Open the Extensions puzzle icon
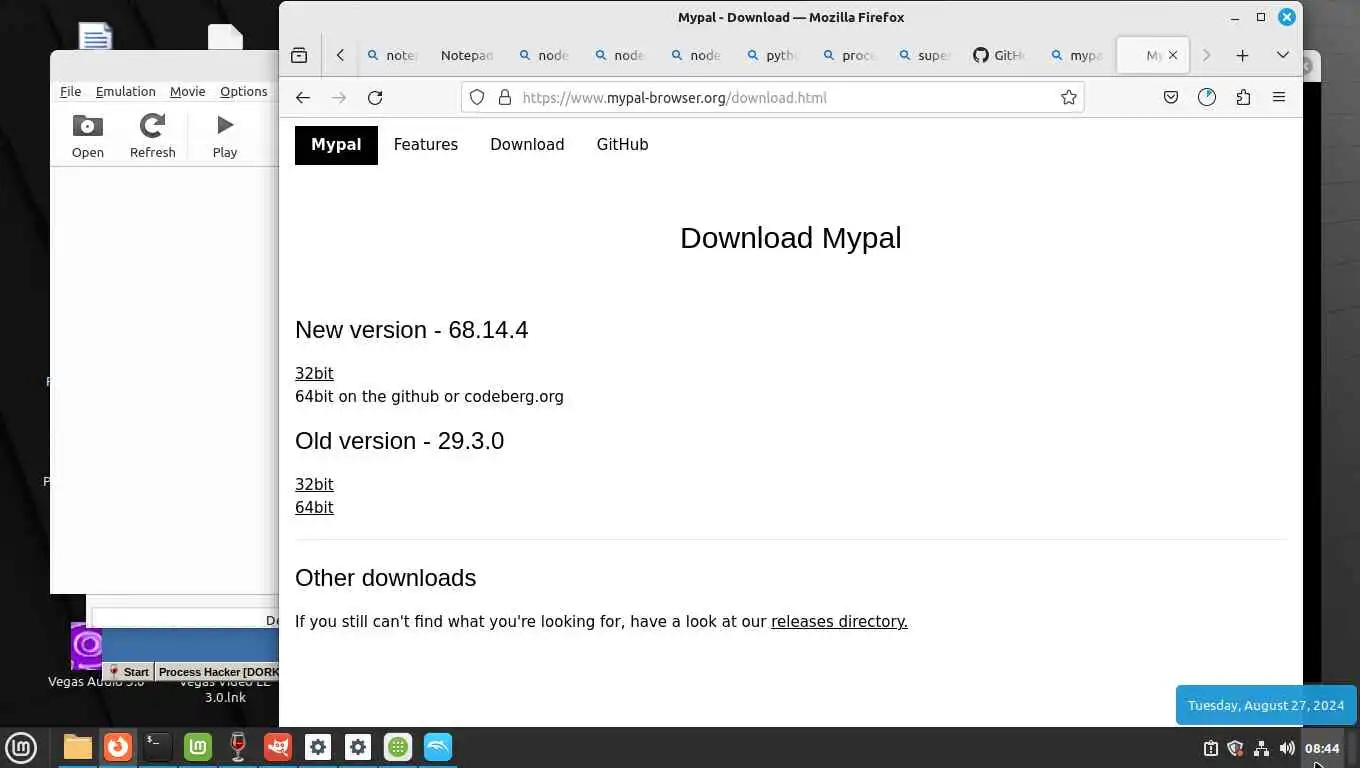 [x=1243, y=97]
